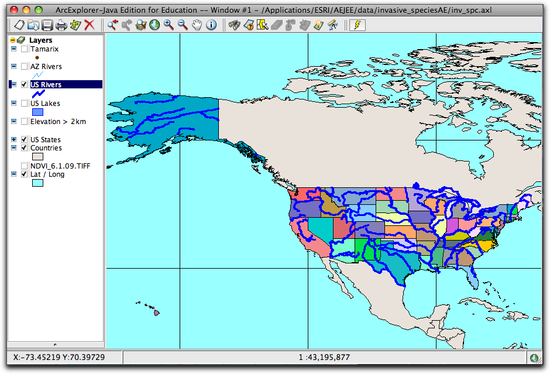
Task: Hide the Countries layer
Action: click(24, 148)
